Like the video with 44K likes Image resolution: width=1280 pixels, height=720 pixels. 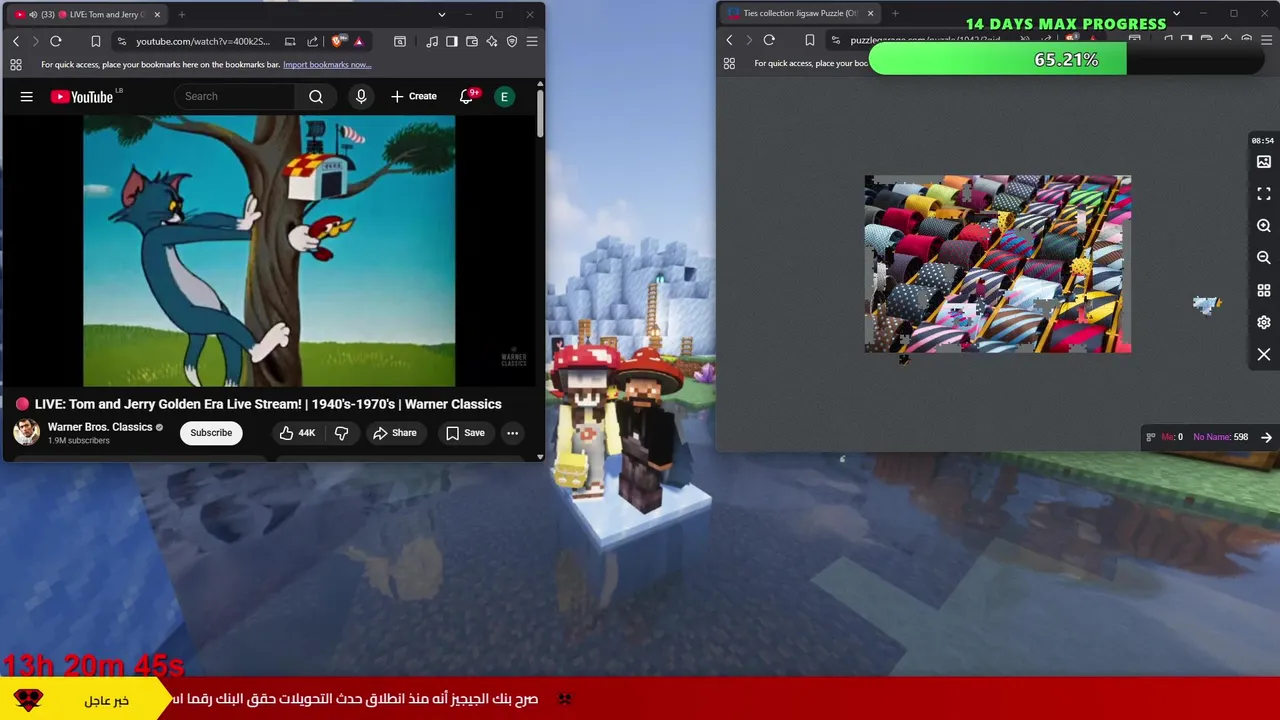(x=297, y=433)
